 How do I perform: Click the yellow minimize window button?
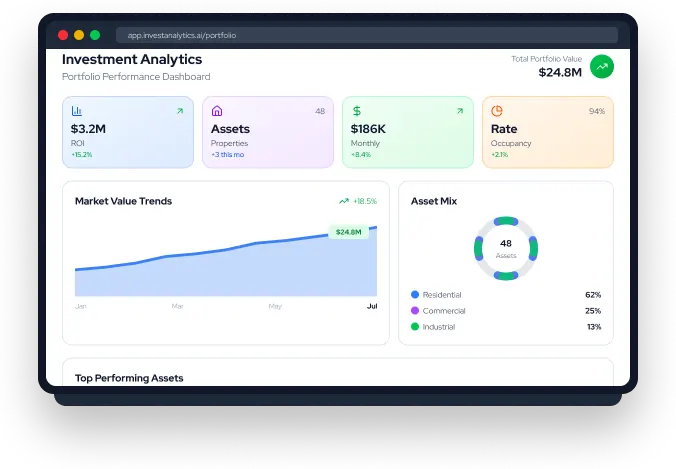pyautogui.click(x=79, y=35)
